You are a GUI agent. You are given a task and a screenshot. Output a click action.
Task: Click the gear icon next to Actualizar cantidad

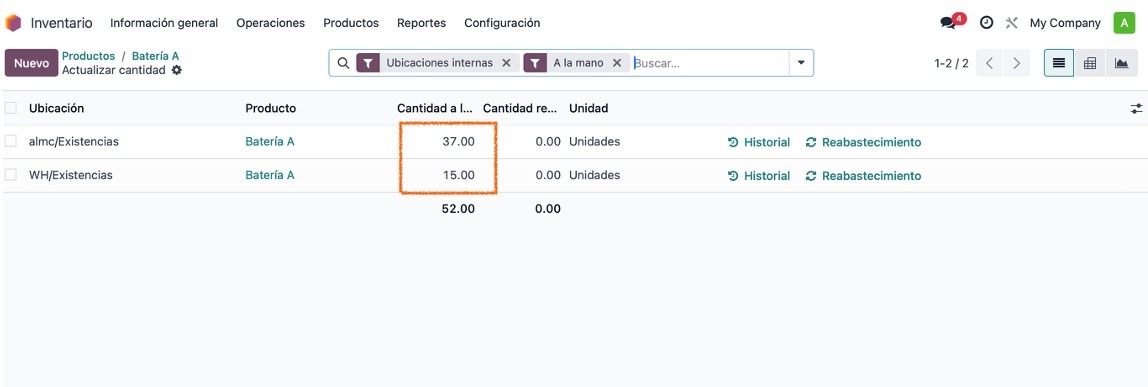click(176, 70)
